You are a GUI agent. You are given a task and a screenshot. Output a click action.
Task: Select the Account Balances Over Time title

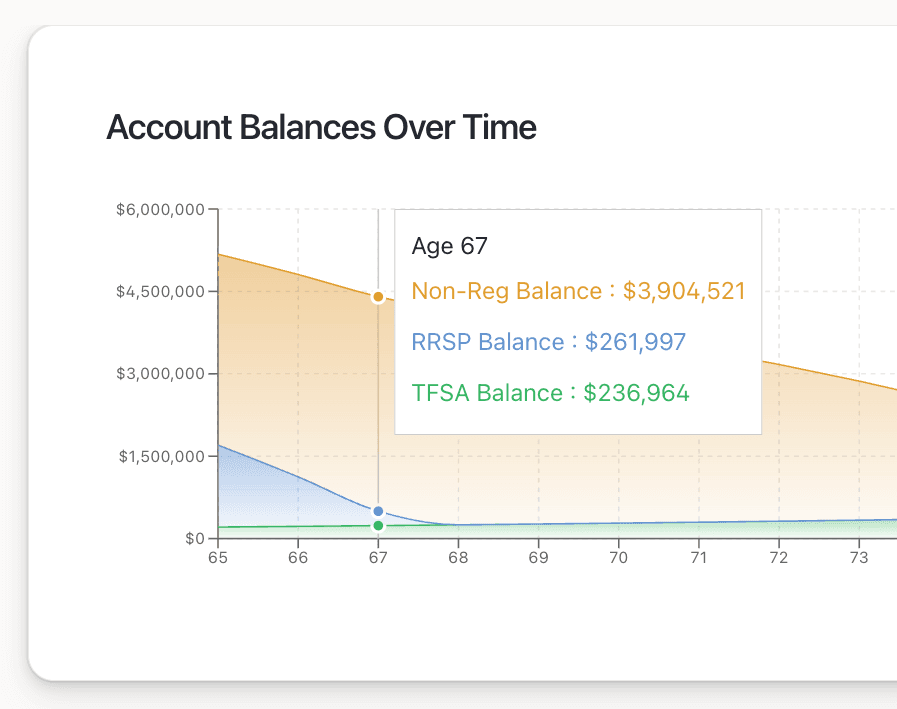(x=322, y=127)
